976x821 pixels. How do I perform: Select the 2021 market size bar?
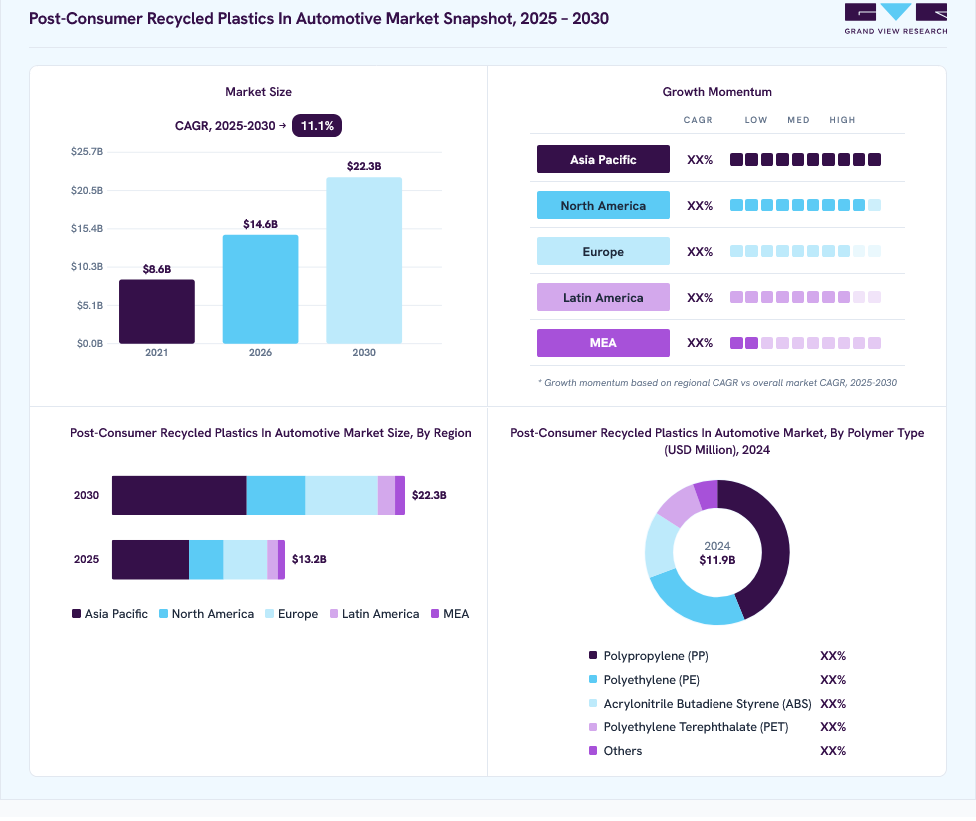157,311
